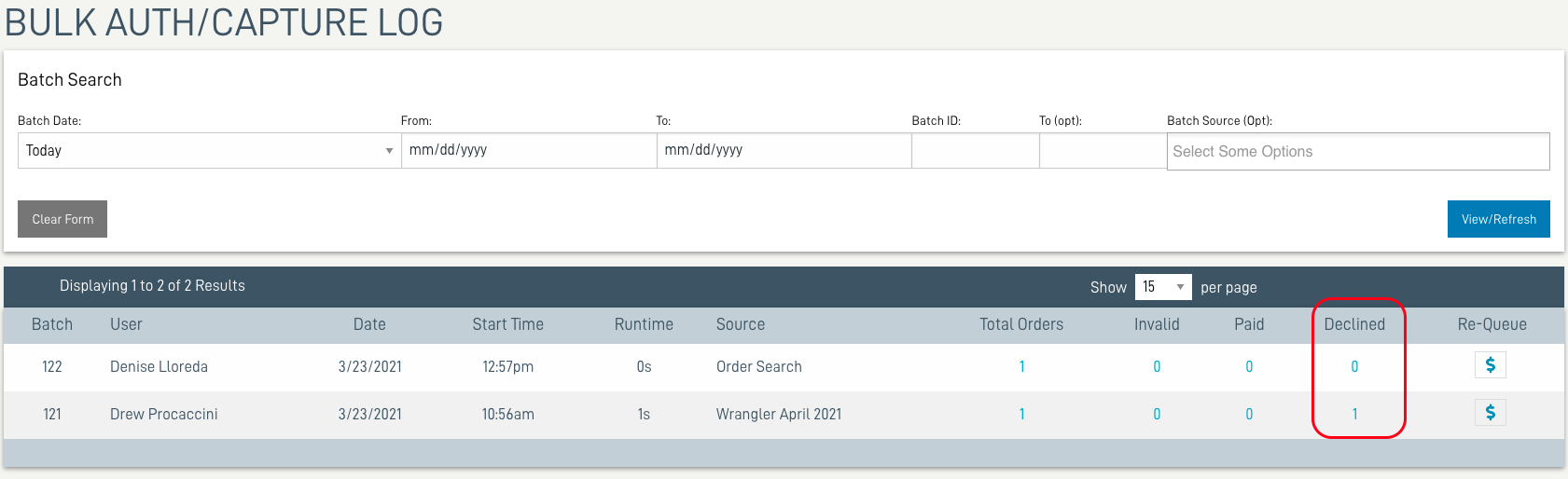The height and width of the screenshot is (479, 1568).
Task: Open the Batch Date dropdown showing Today
Action: pyautogui.click(x=209, y=150)
